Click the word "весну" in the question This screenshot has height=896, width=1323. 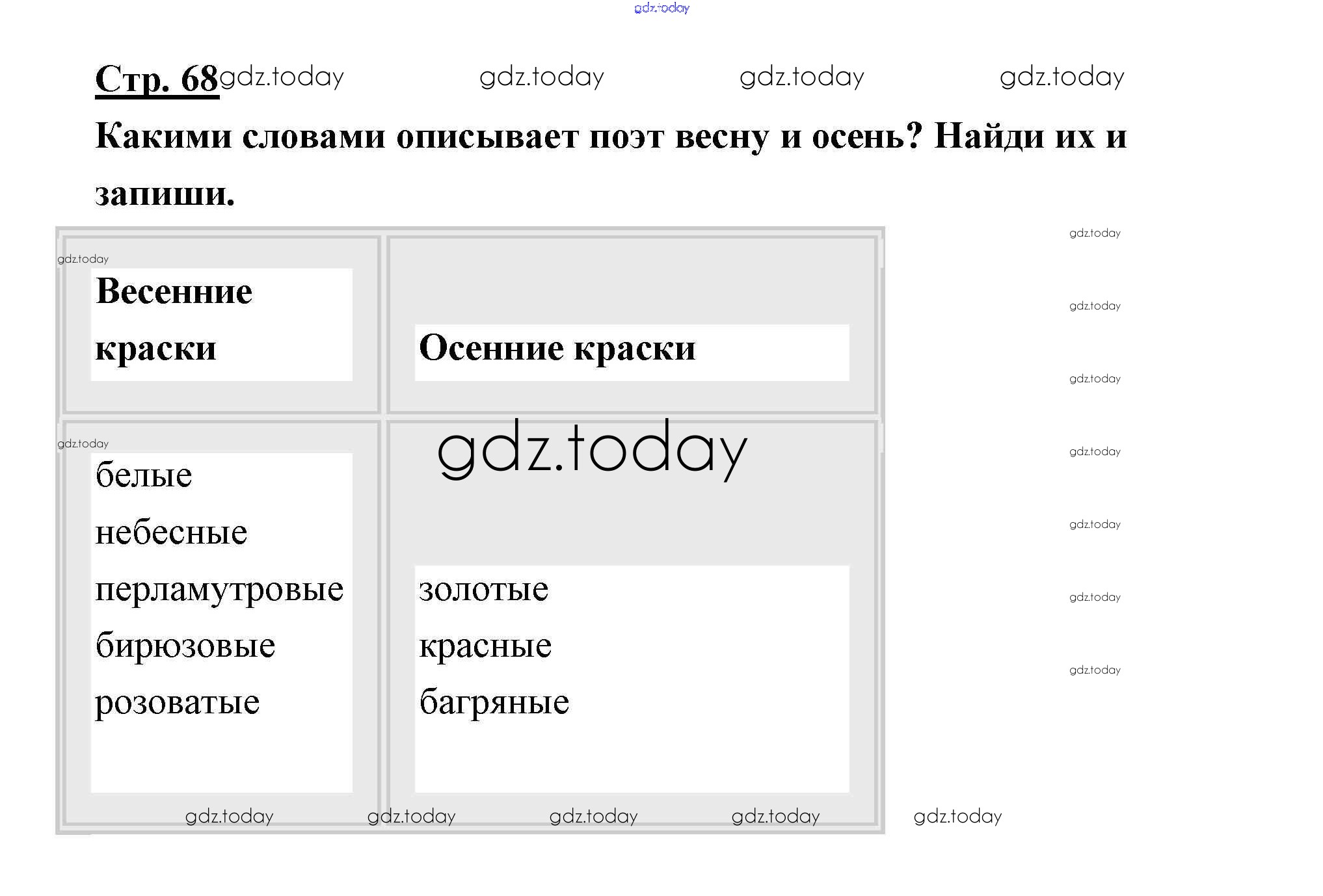(x=722, y=137)
